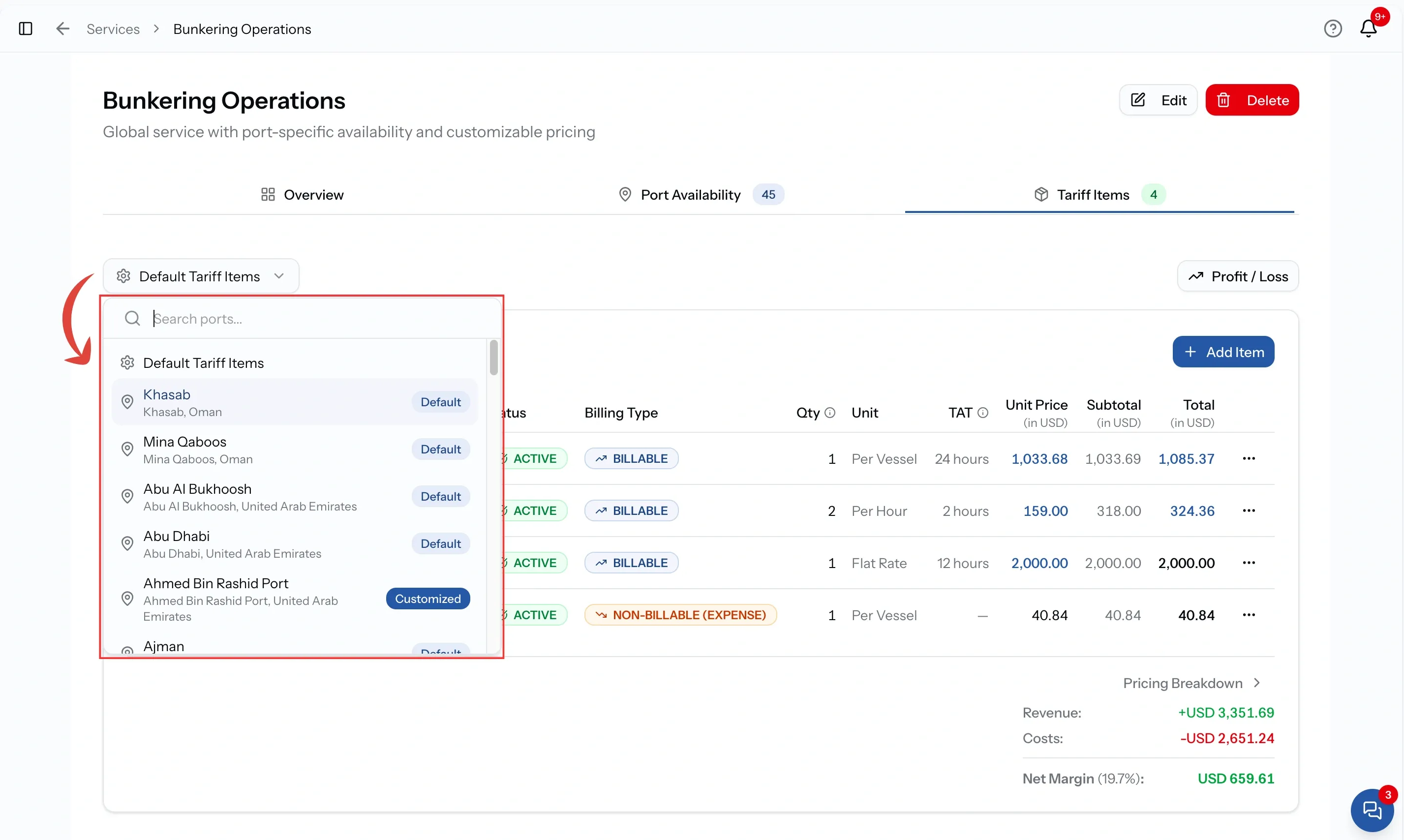The width and height of the screenshot is (1404, 840).
Task: Click the Revenue value +USD 3,351.69
Action: [1225, 713]
